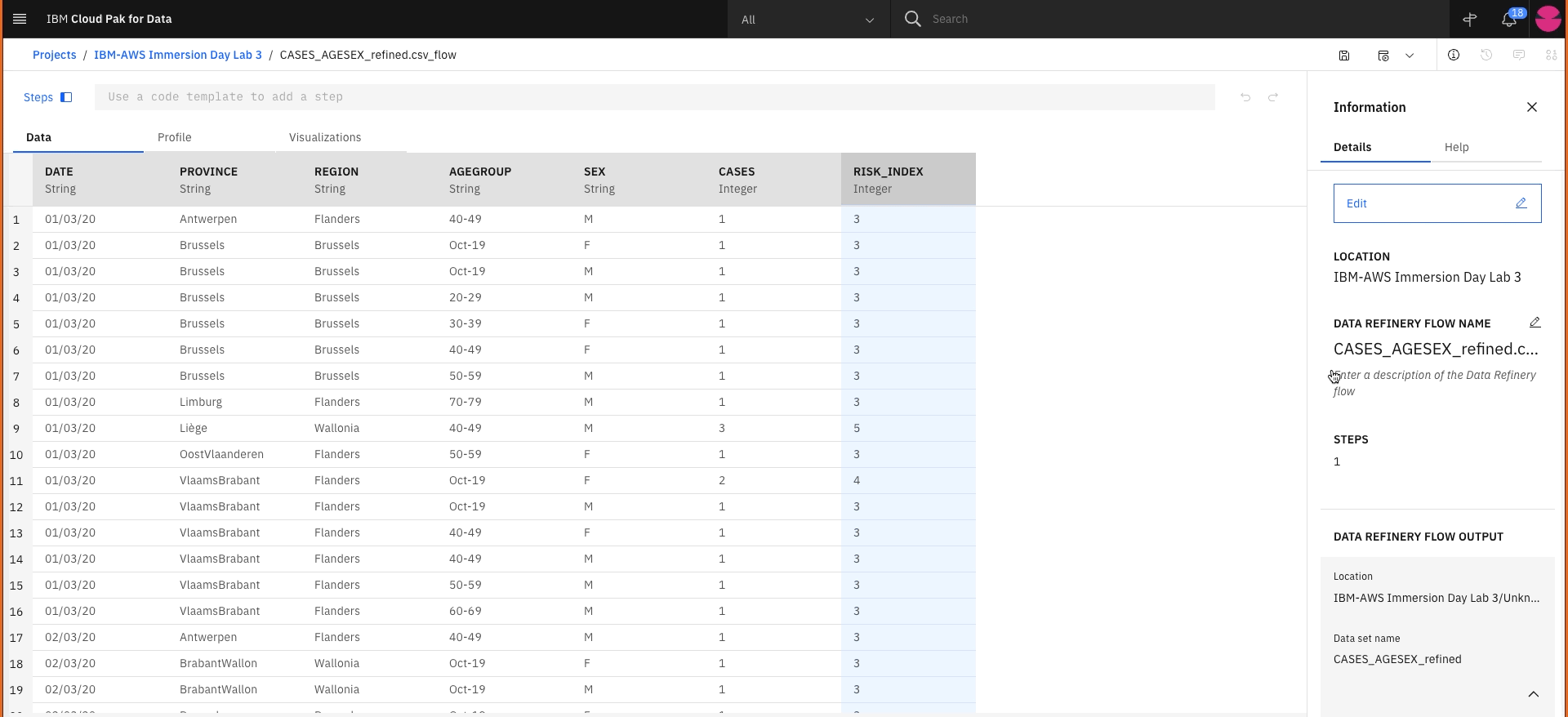Open the notifications bell

(1509, 20)
